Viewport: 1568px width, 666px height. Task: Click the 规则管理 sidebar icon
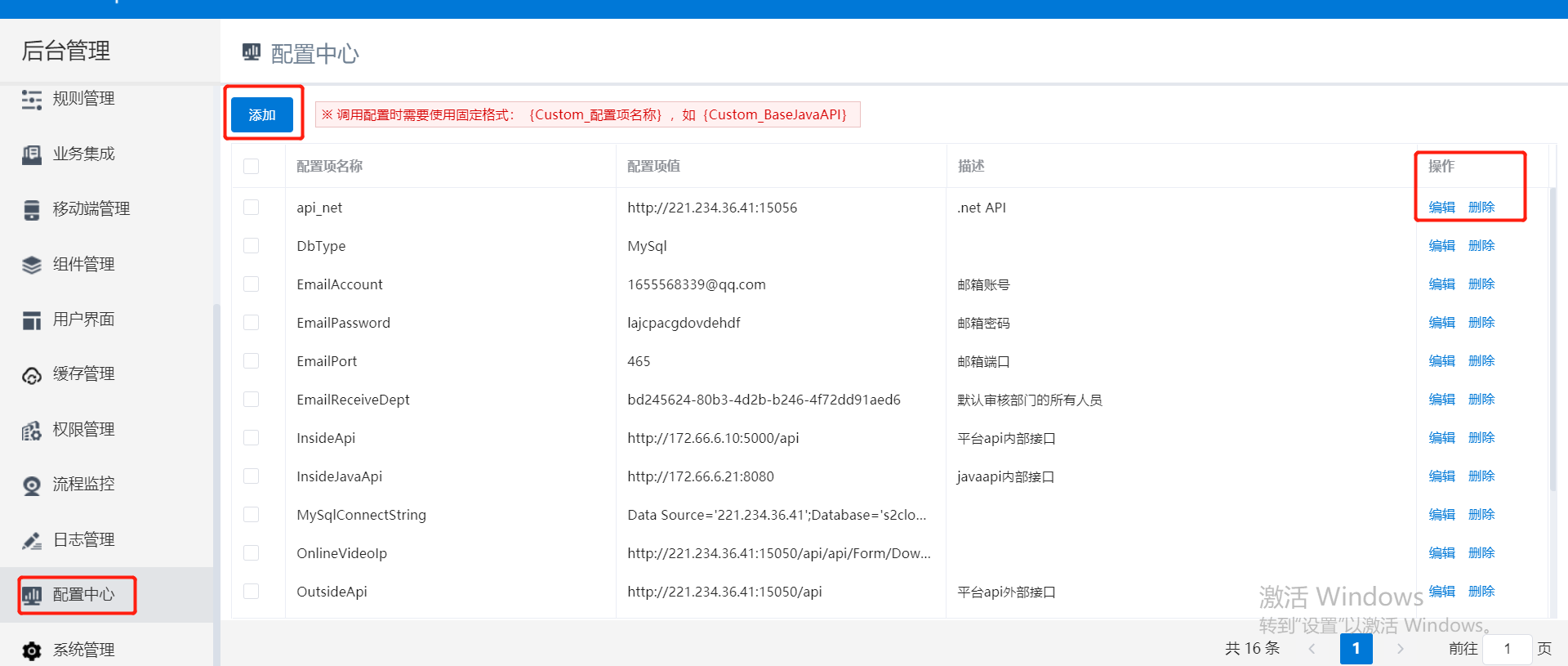point(32,100)
